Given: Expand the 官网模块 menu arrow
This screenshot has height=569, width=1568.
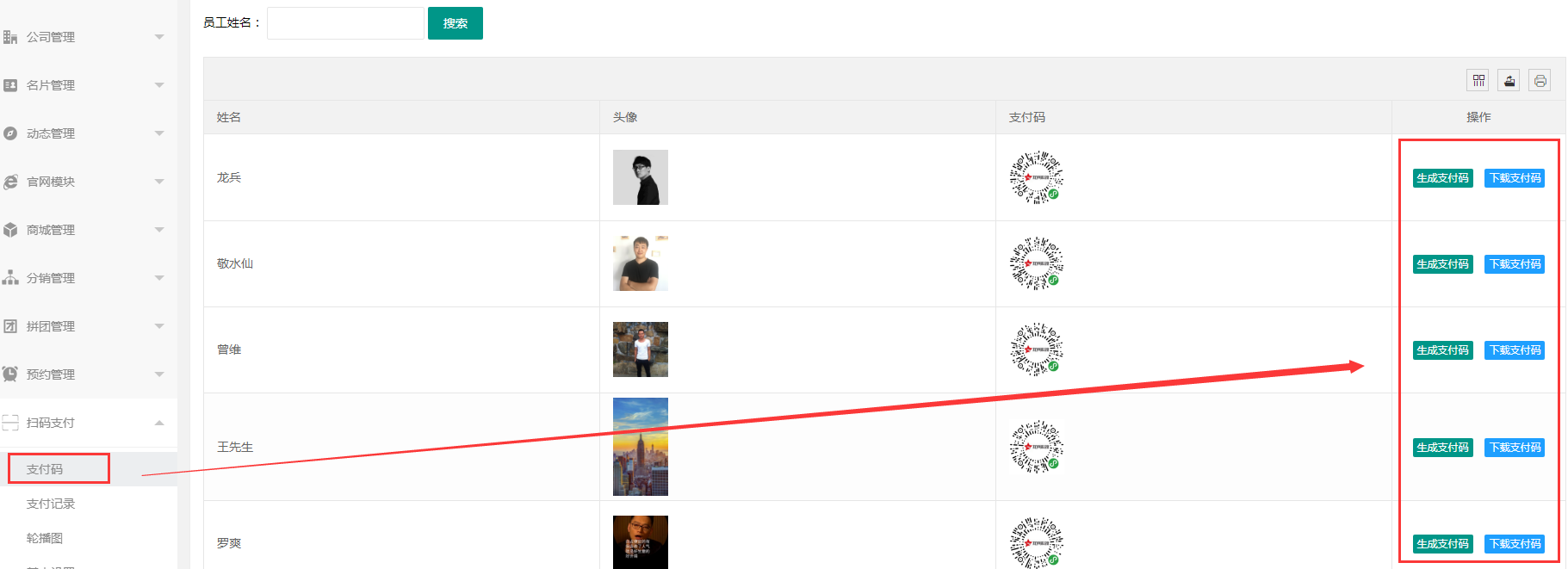Looking at the screenshot, I should (159, 182).
